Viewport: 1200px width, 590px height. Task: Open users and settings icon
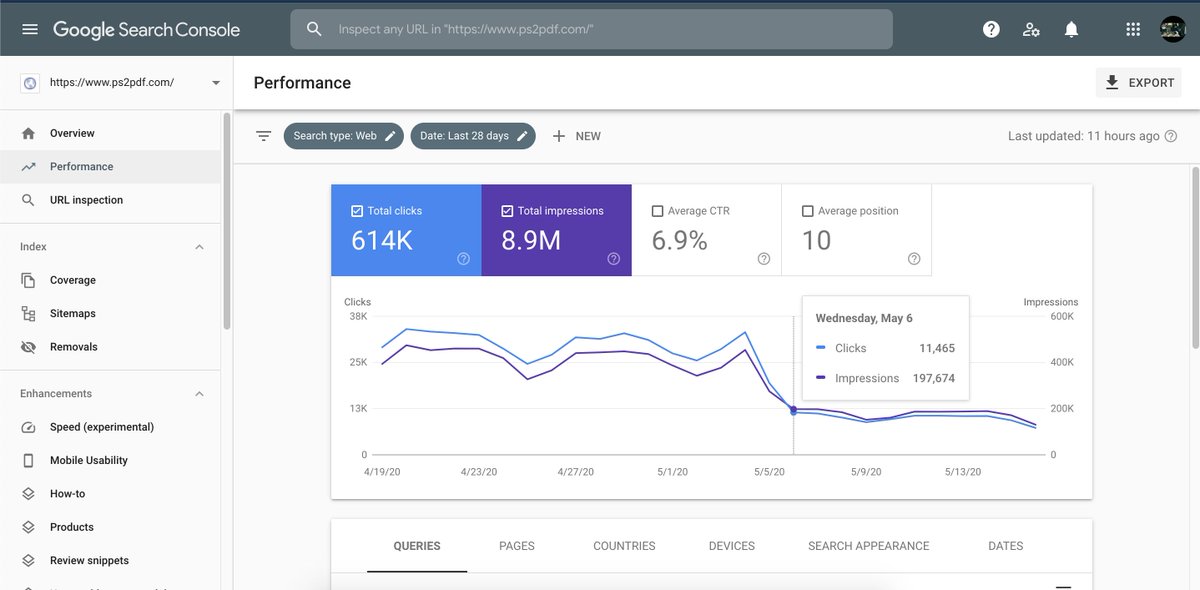(x=1031, y=29)
